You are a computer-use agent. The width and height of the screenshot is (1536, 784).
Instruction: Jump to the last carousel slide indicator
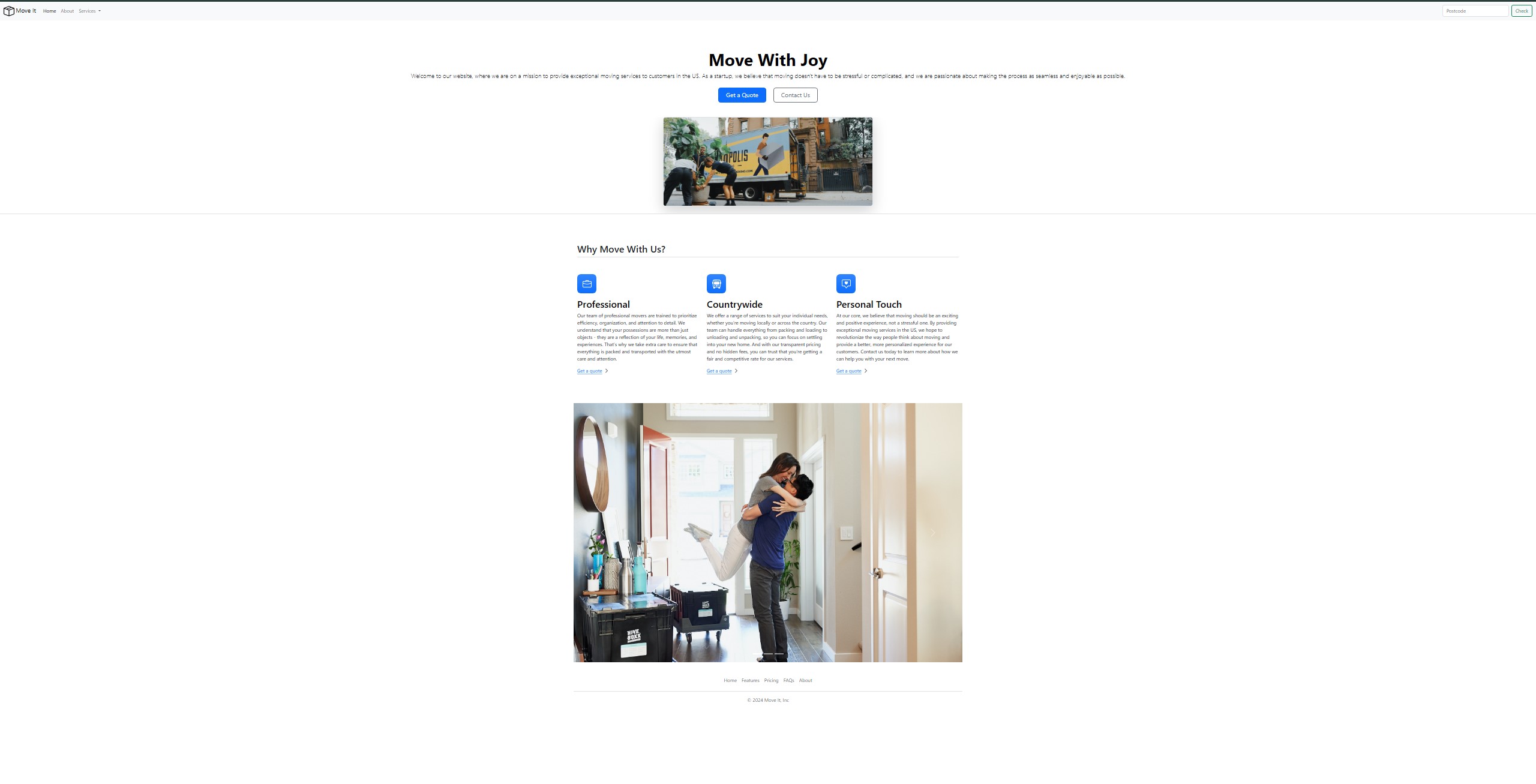[779, 653]
